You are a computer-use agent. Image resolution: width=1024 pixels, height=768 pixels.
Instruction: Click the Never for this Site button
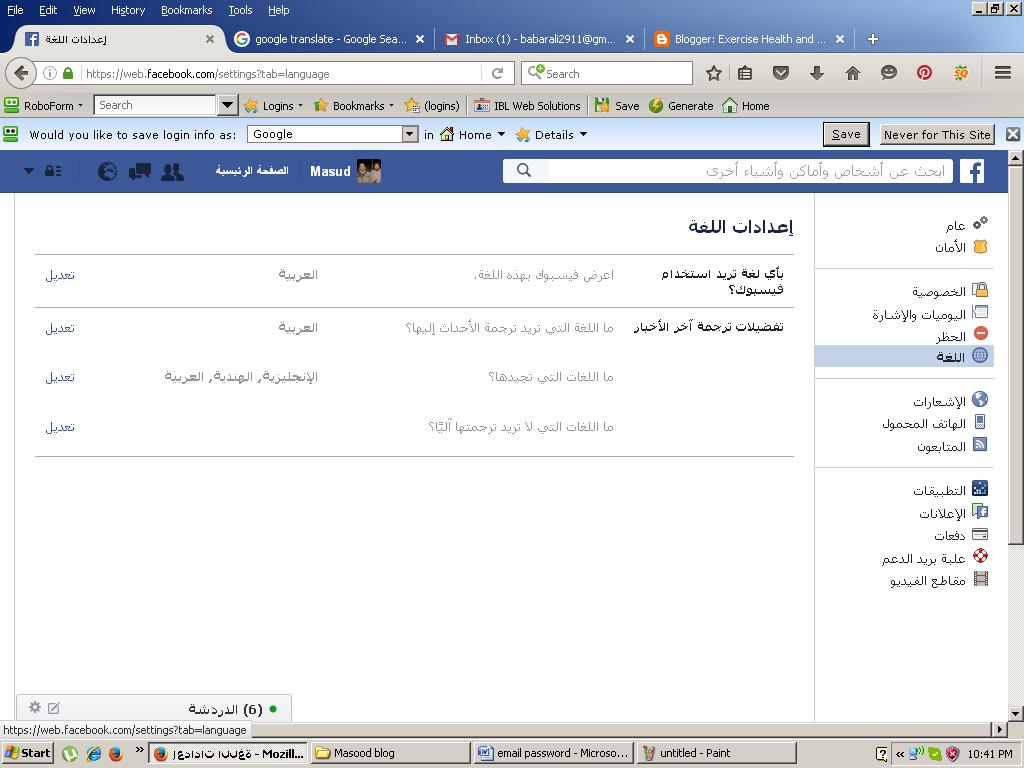tap(937, 133)
